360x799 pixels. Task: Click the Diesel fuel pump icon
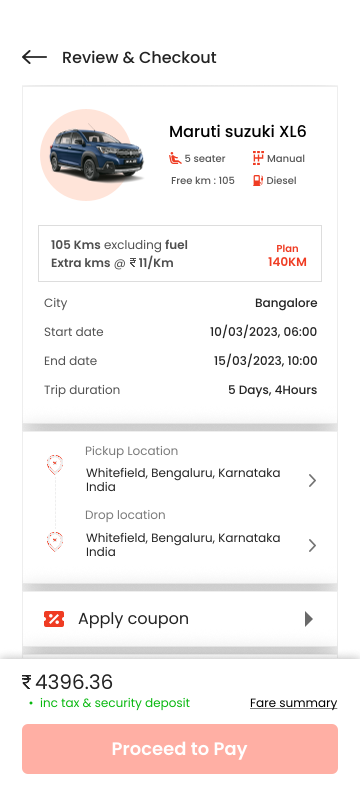[x=258, y=180]
